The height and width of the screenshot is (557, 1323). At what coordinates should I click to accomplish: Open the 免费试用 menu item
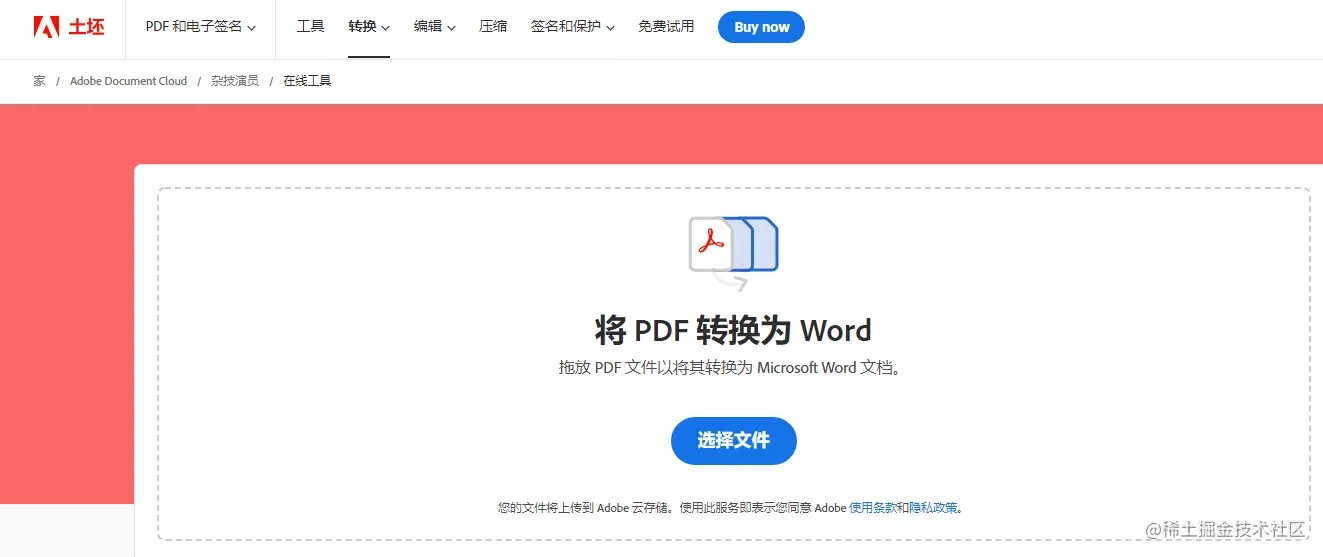pyautogui.click(x=666, y=27)
